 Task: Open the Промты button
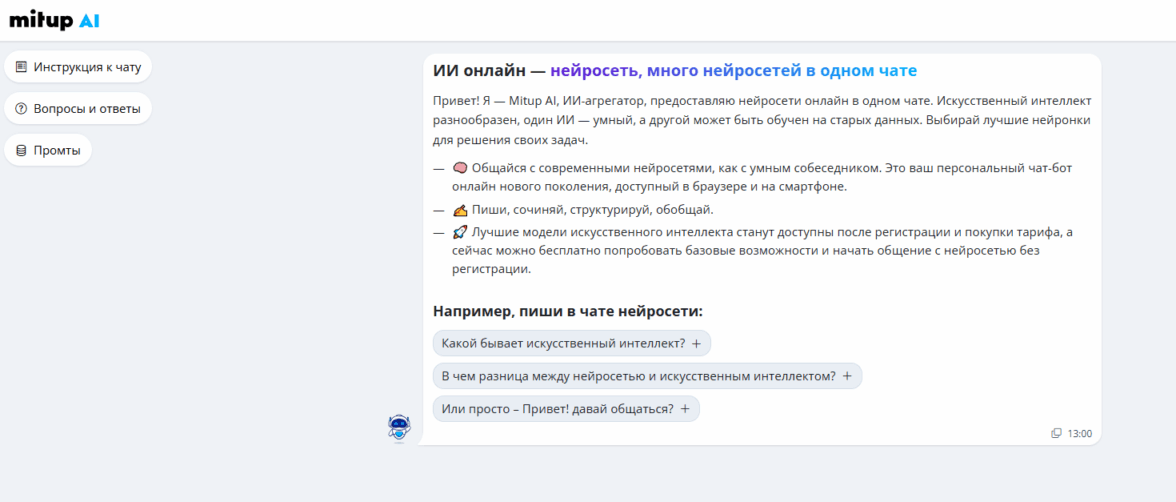click(48, 150)
